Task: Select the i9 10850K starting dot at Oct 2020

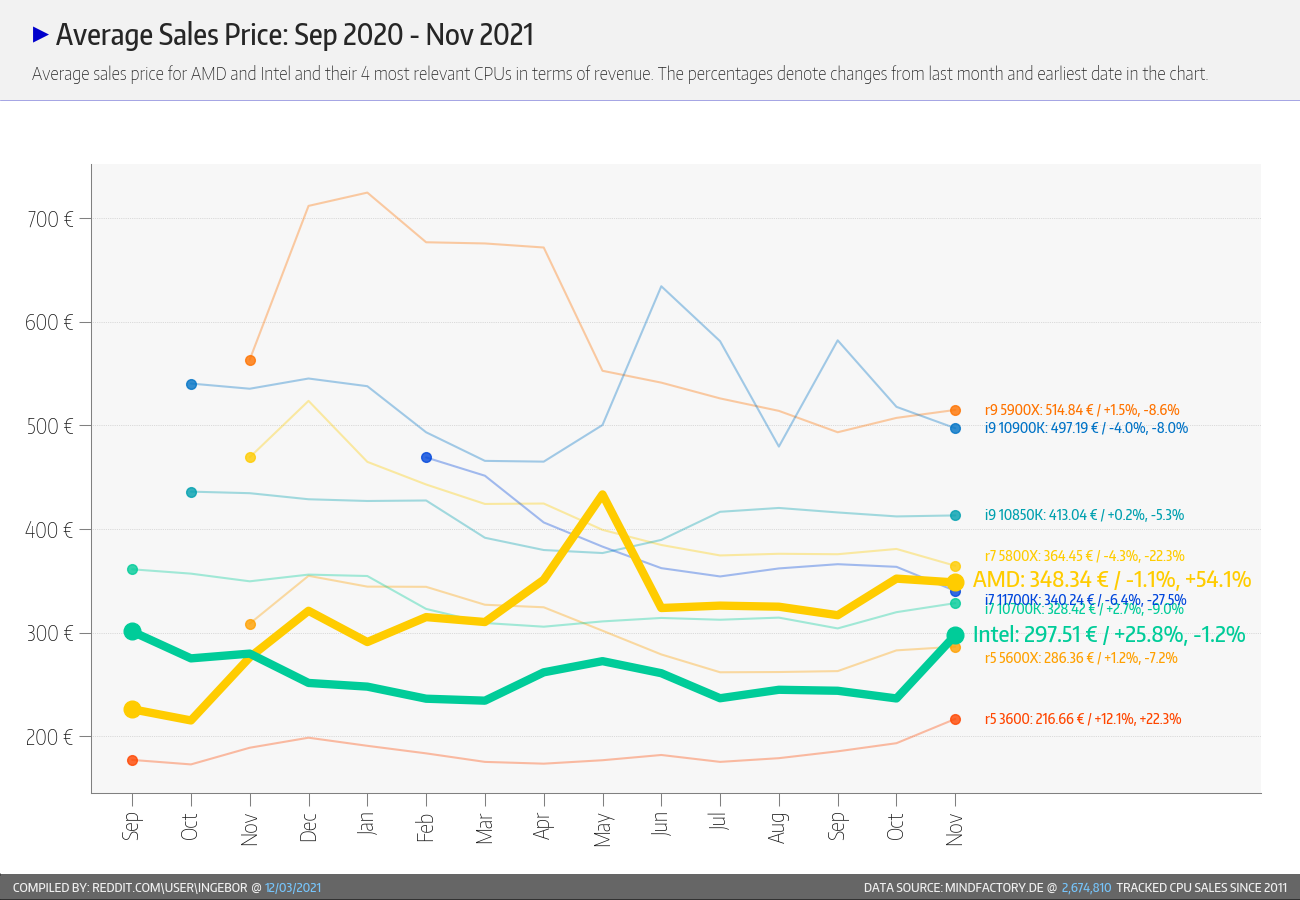Action: coord(191,492)
